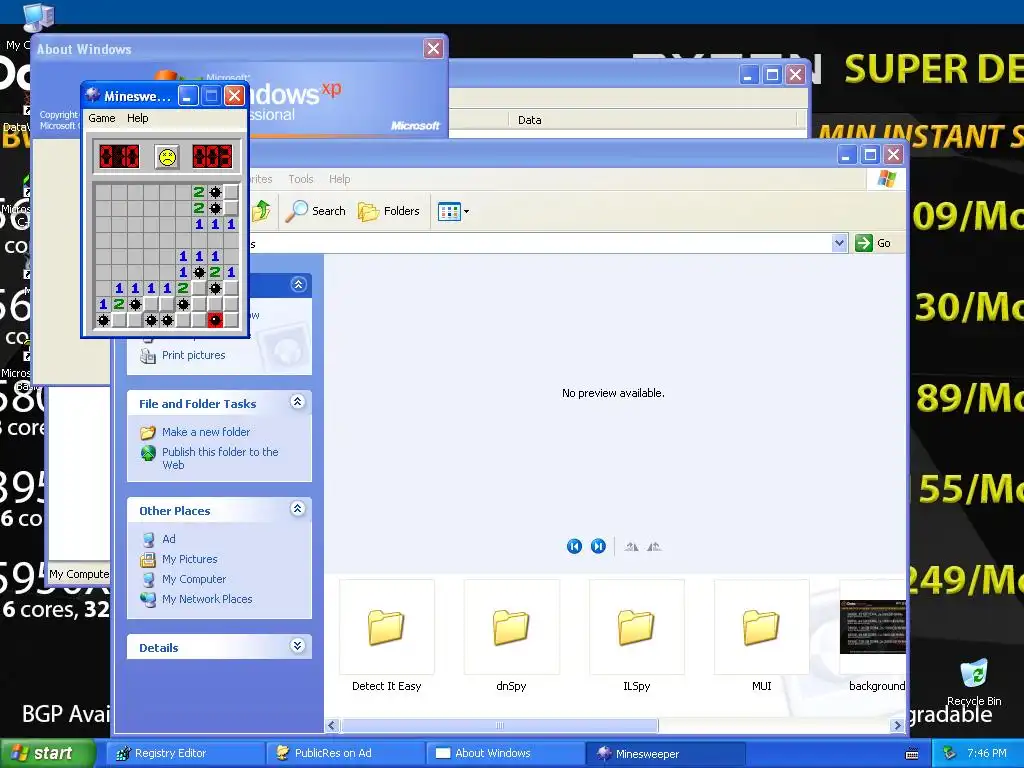1024x768 pixels.
Task: Close the About Windows dialog
Action: [433, 48]
